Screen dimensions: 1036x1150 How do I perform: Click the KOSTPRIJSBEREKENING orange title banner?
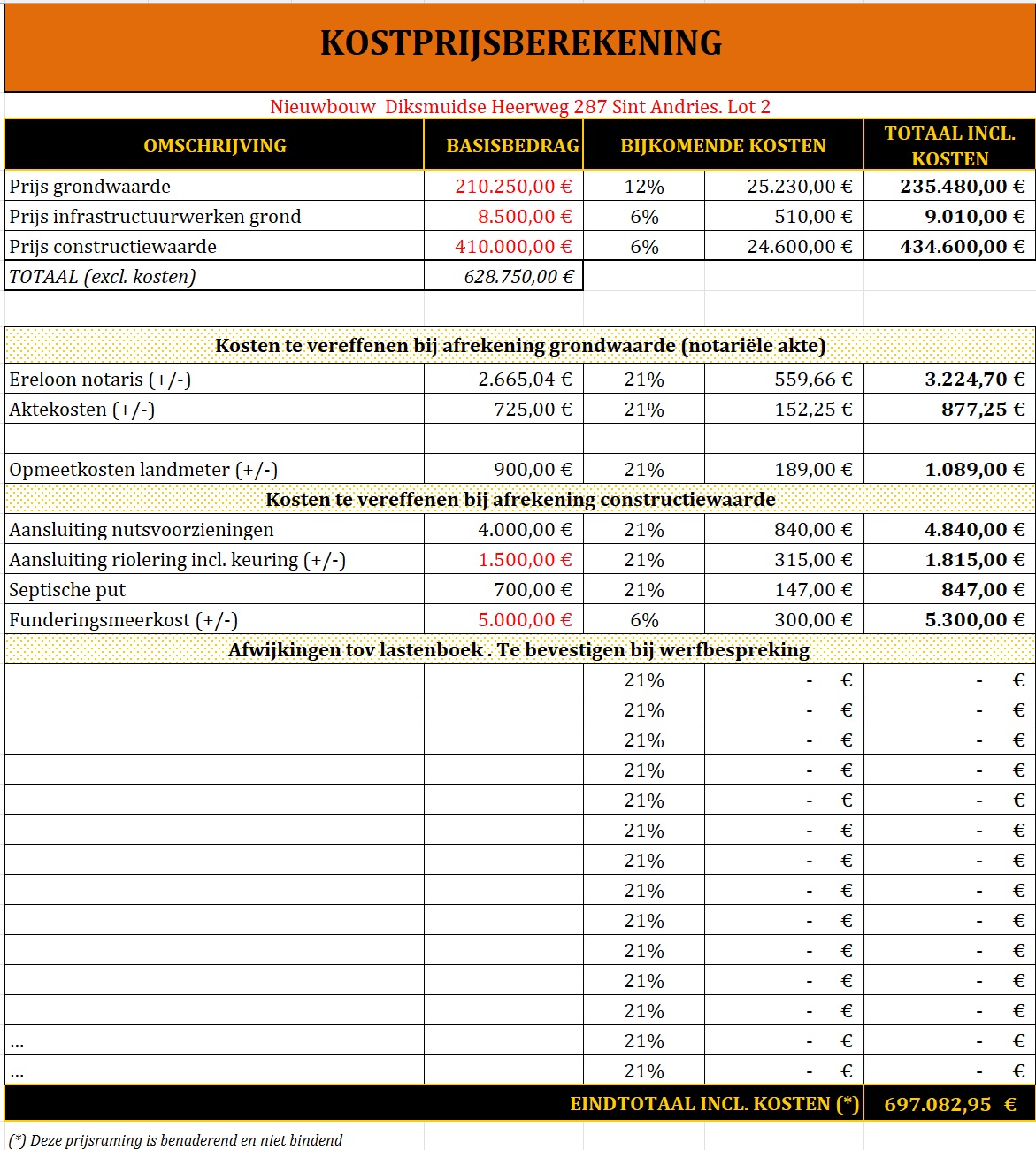click(520, 44)
